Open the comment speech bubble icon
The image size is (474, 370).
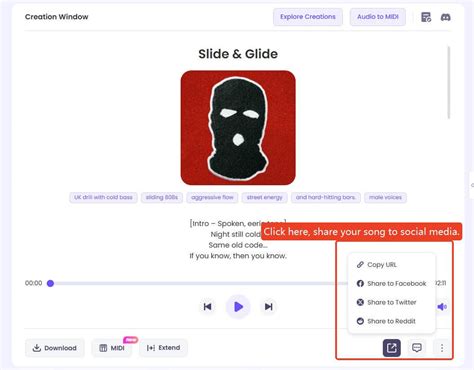(417, 348)
